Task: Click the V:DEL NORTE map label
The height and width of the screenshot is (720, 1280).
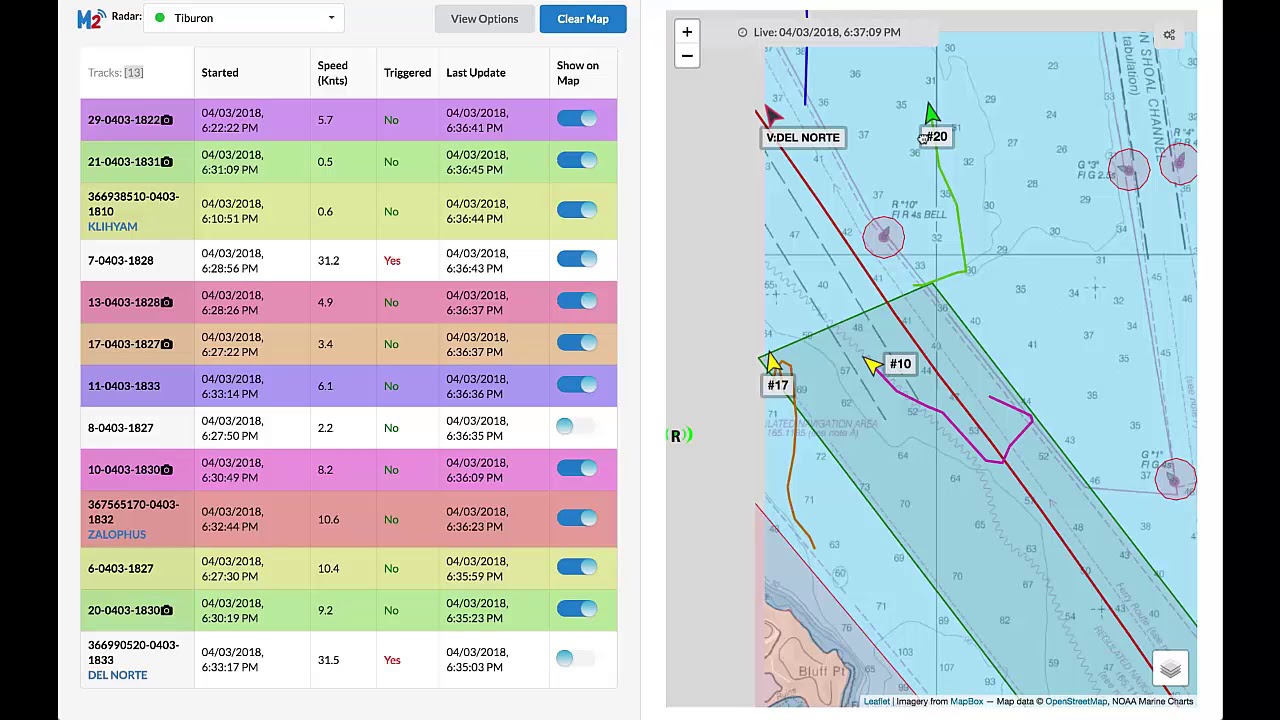Action: pyautogui.click(x=803, y=138)
